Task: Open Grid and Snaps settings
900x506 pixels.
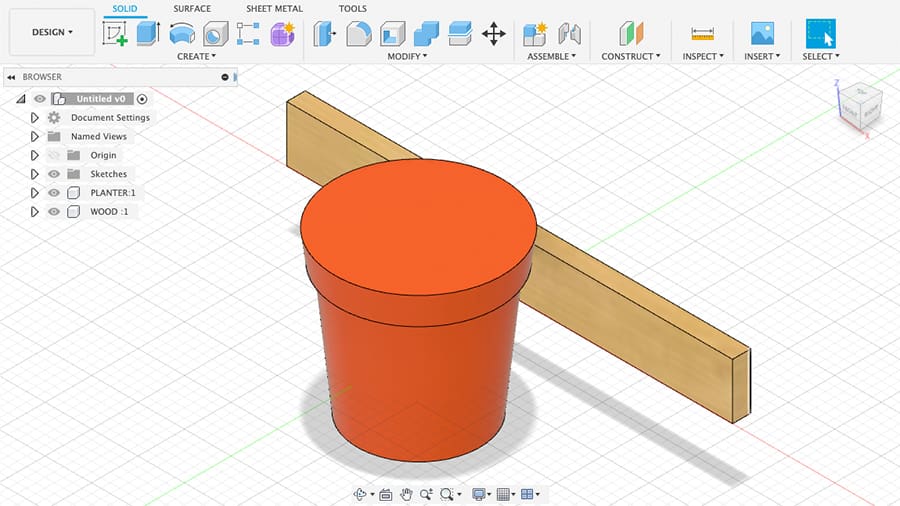Action: tap(503, 494)
